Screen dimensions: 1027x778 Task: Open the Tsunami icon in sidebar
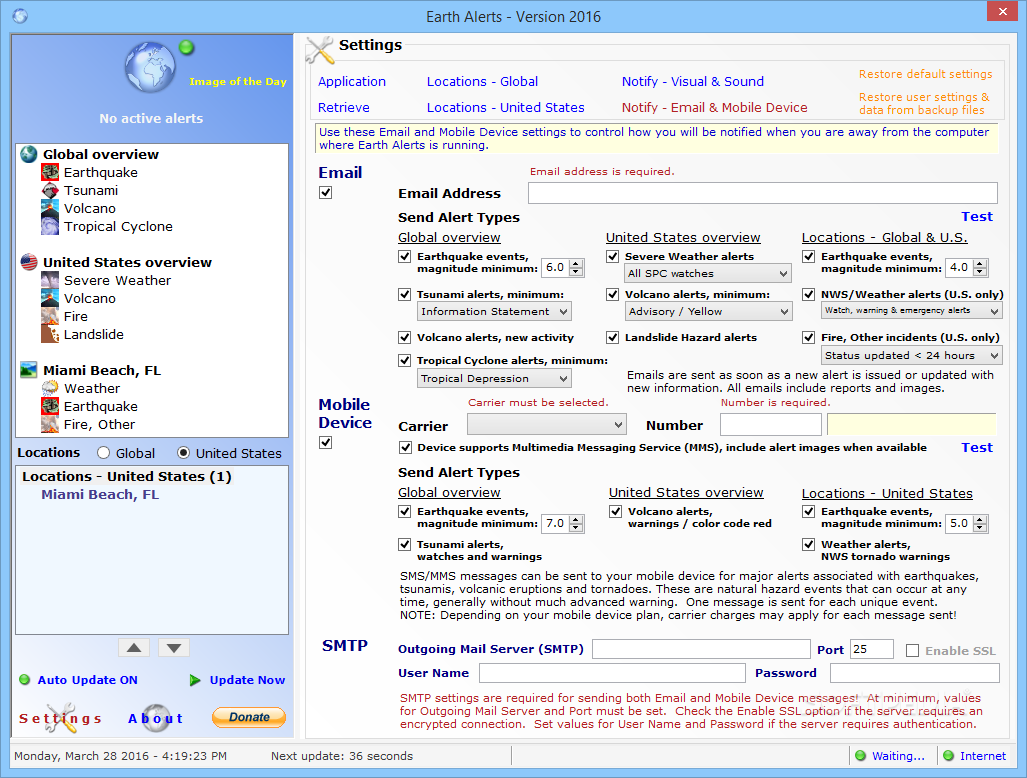point(50,191)
